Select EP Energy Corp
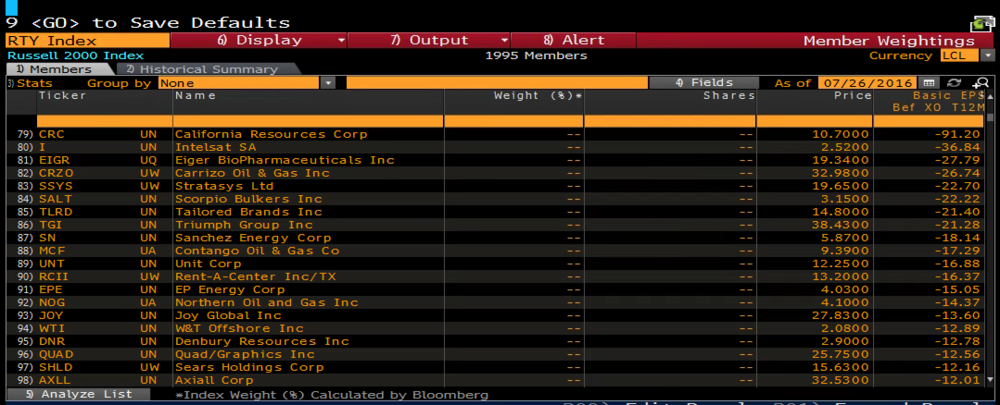The height and width of the screenshot is (405, 1000). [x=230, y=290]
